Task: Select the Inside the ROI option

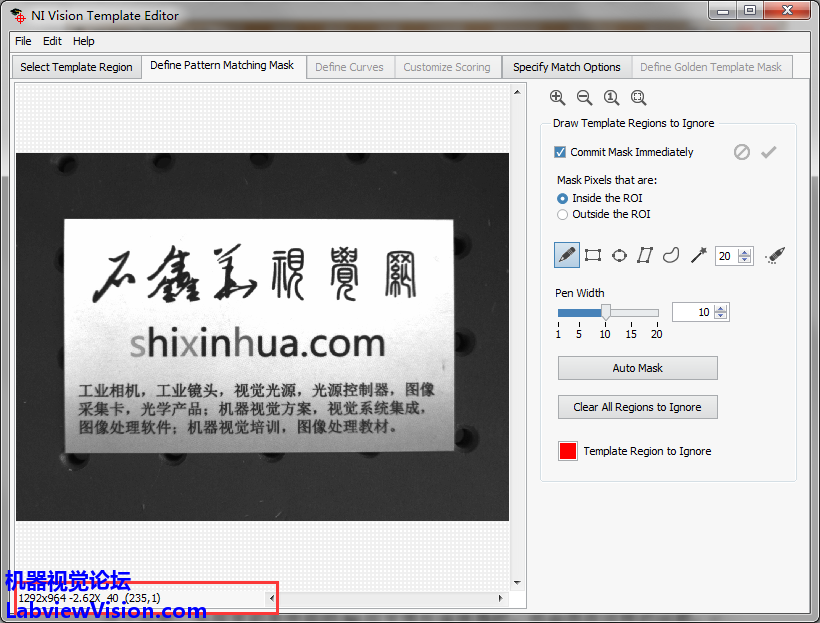Action: point(563,198)
